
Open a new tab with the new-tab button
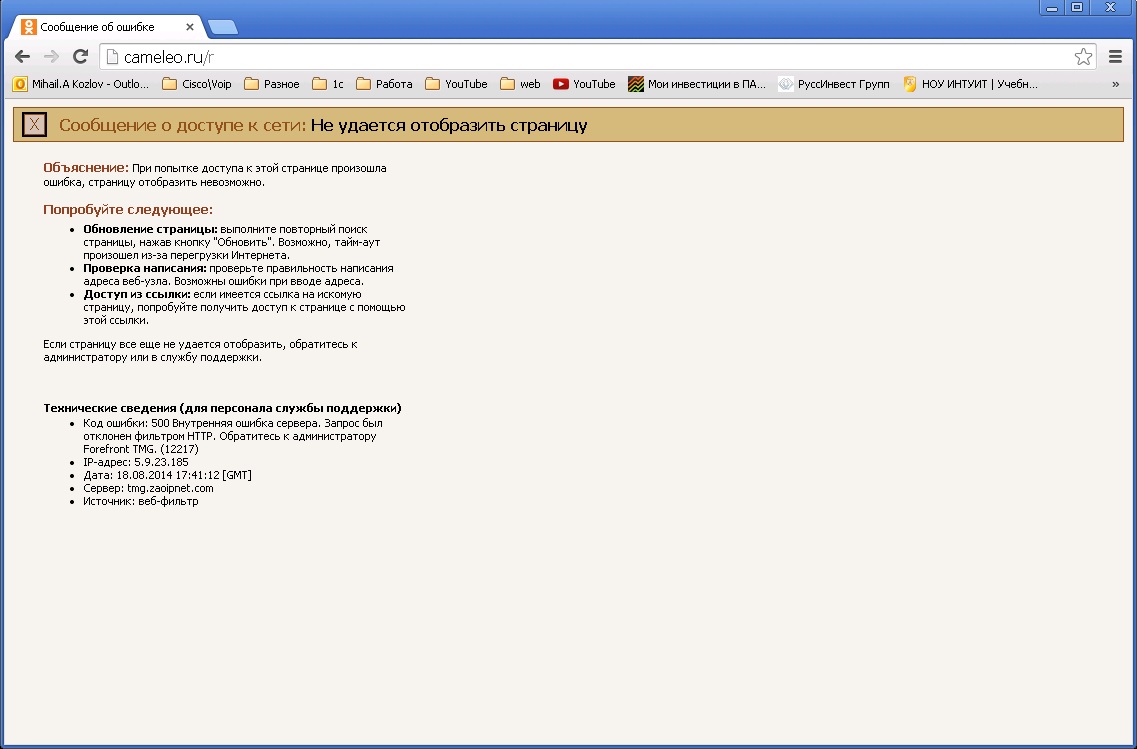[222, 27]
